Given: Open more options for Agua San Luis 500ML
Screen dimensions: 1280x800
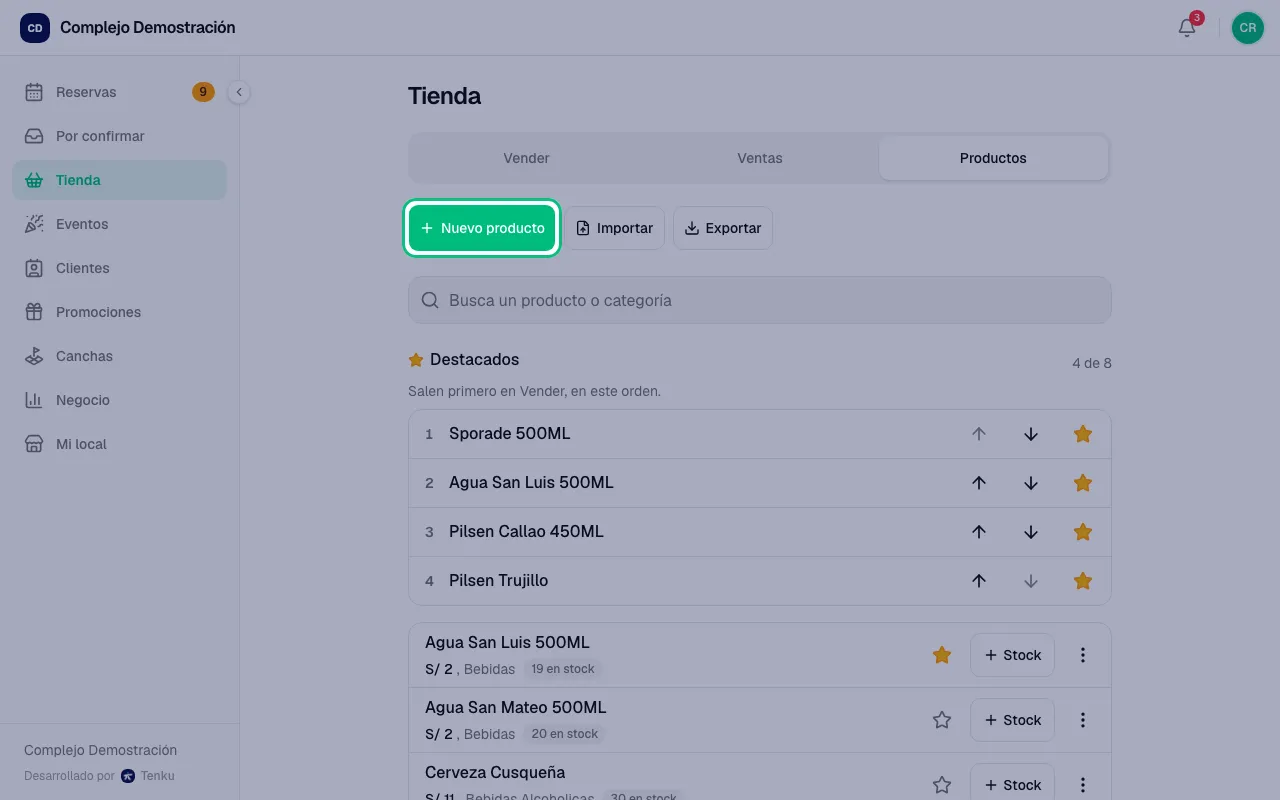Looking at the screenshot, I should 1083,655.
